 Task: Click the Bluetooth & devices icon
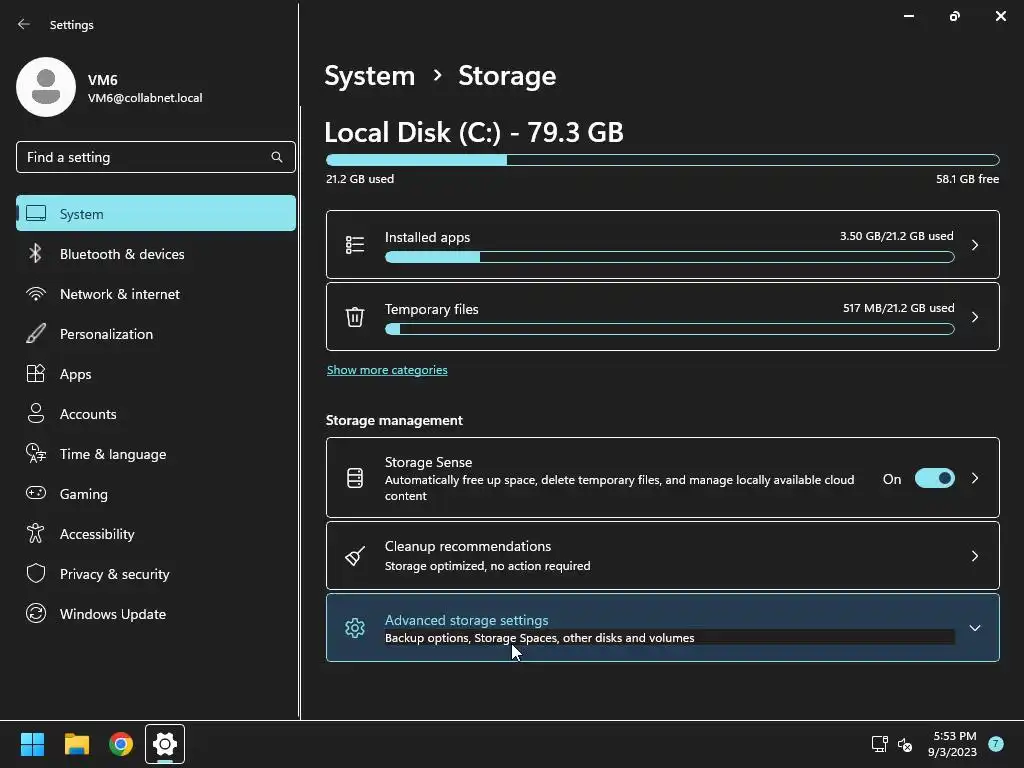(x=36, y=254)
